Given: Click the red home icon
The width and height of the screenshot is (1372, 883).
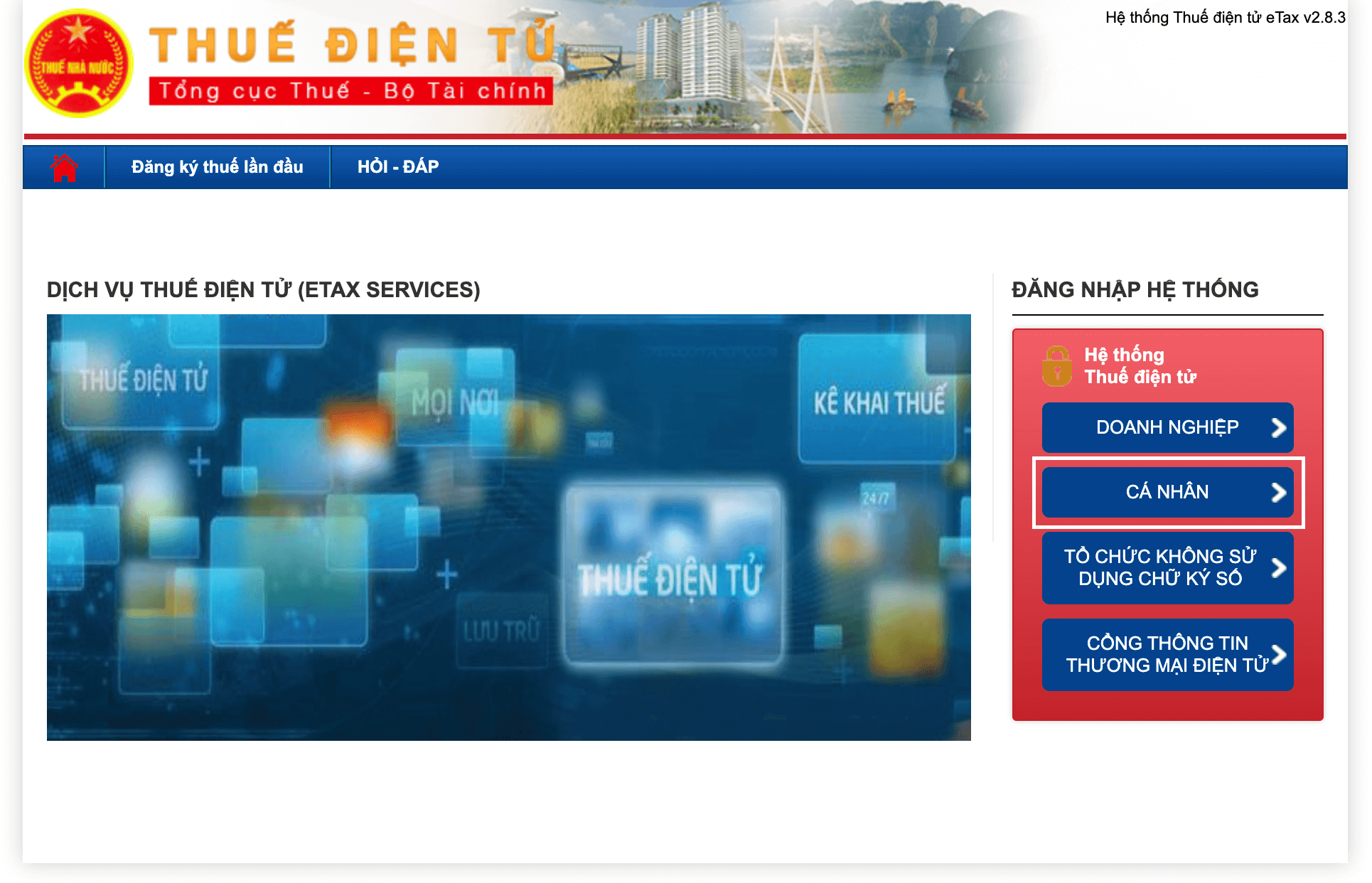Looking at the screenshot, I should coord(64,168).
